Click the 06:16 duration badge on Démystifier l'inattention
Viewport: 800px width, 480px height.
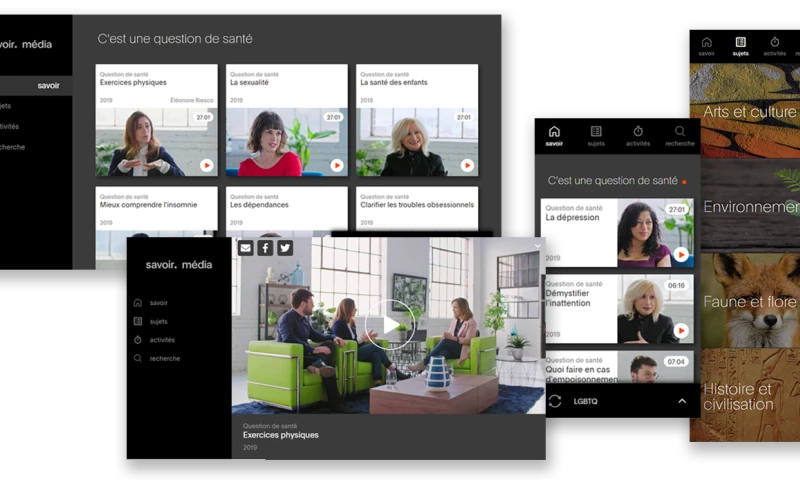click(x=677, y=286)
